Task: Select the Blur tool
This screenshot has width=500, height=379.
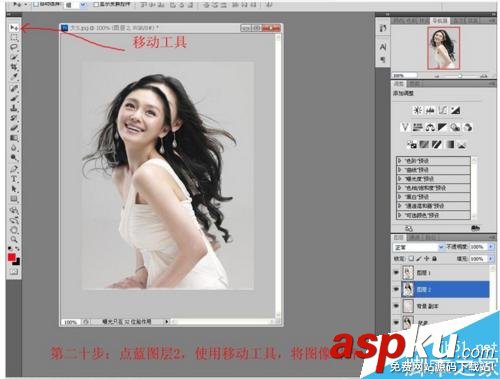Action: pyautogui.click(x=14, y=148)
